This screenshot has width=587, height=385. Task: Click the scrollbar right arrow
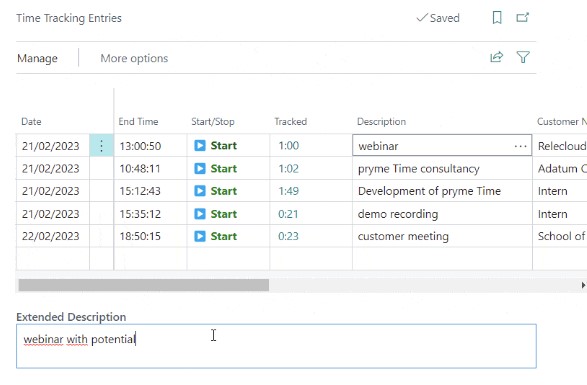[583, 285]
